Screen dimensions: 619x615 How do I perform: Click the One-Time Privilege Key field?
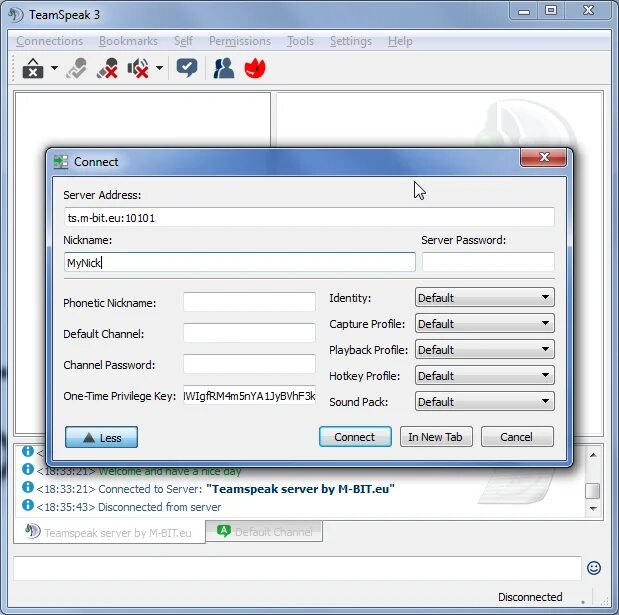pos(249,396)
